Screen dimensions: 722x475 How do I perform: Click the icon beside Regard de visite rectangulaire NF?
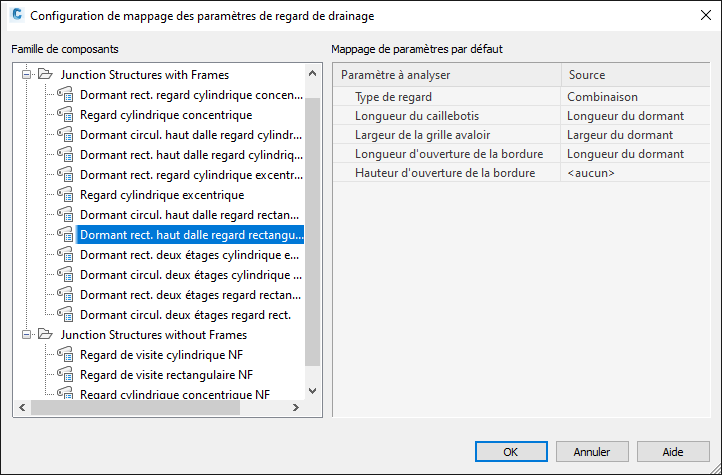coord(66,375)
